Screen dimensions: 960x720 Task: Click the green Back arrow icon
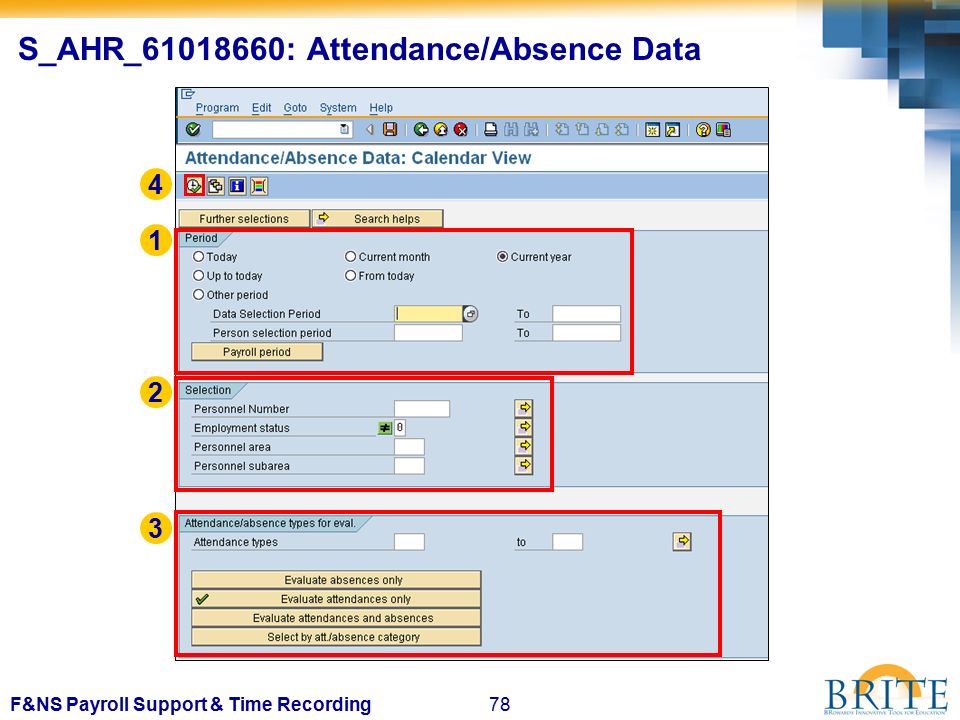pos(421,129)
